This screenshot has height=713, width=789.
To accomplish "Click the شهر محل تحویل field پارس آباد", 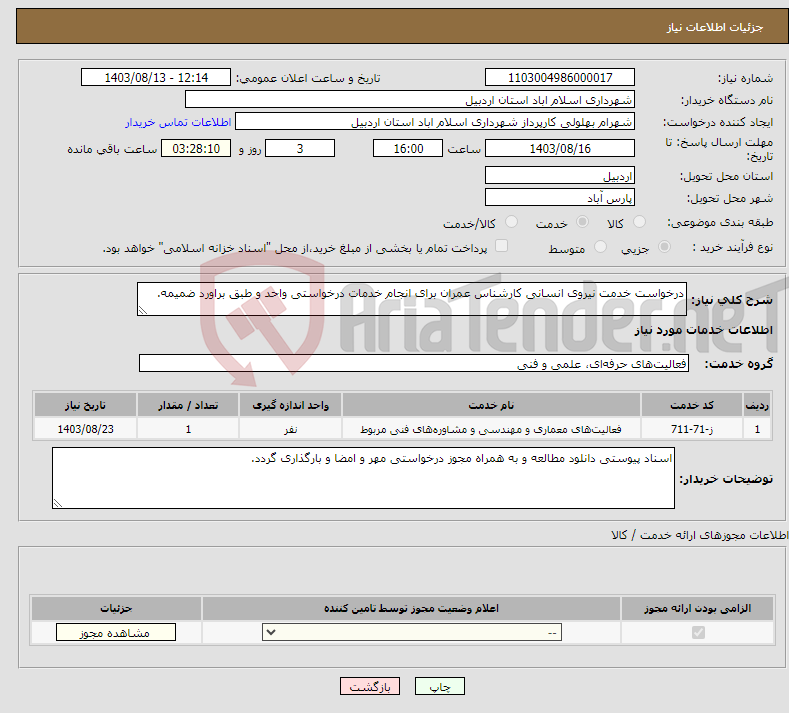I will (560, 197).
